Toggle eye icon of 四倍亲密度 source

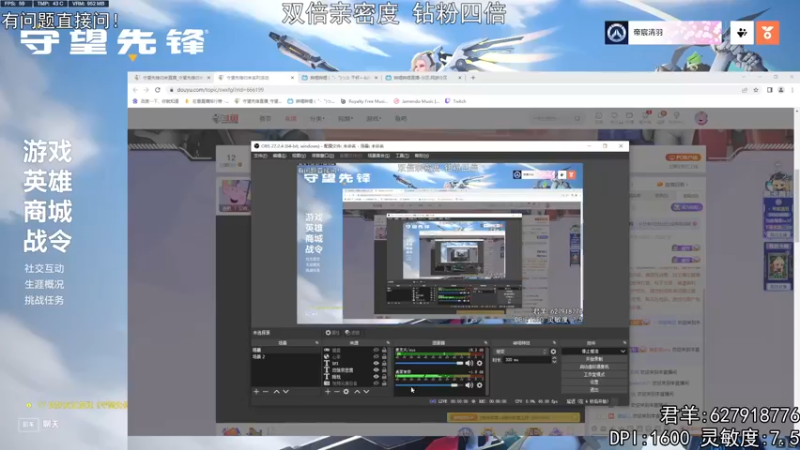(376, 370)
